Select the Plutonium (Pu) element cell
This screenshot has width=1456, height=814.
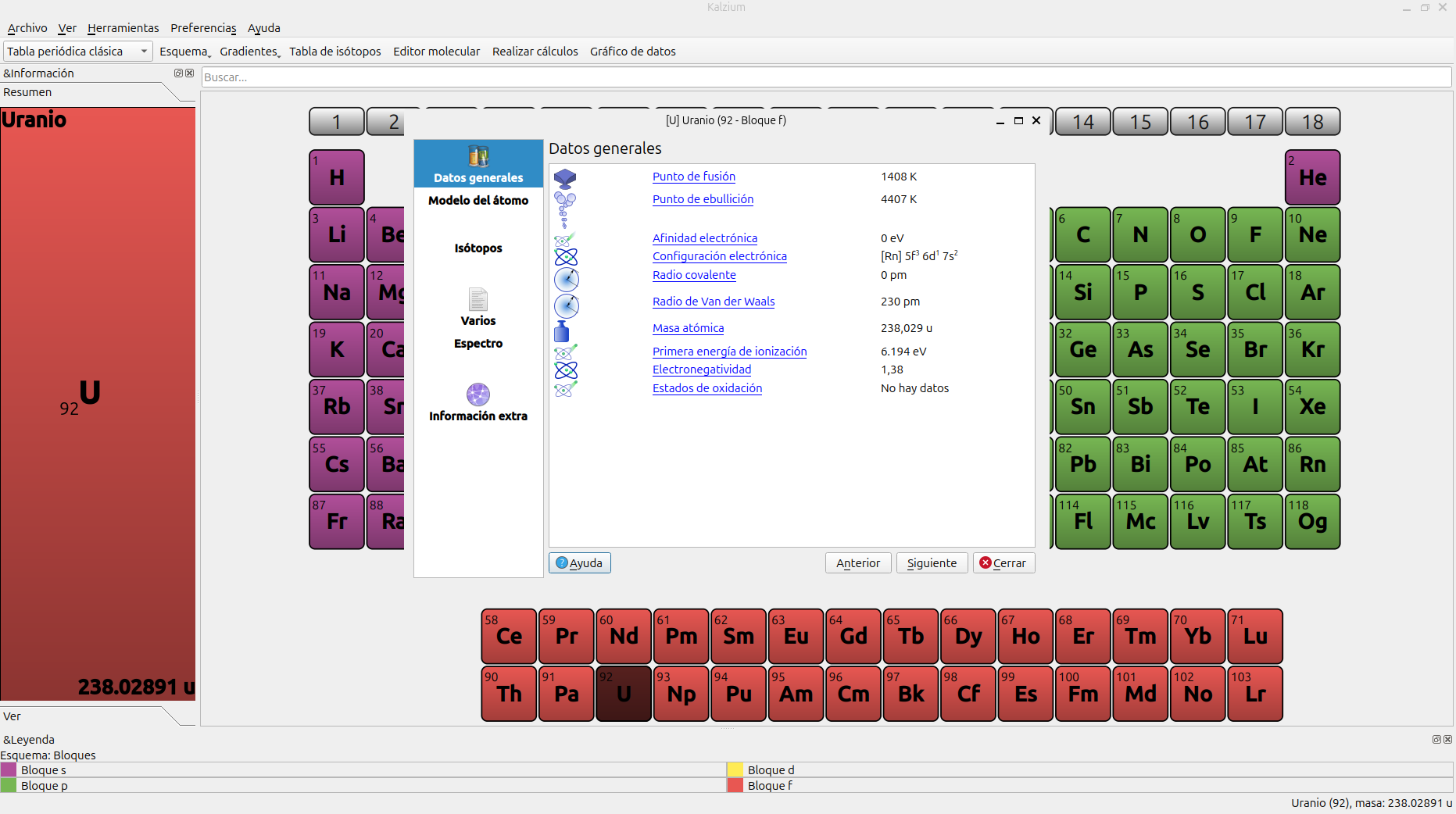(739, 694)
